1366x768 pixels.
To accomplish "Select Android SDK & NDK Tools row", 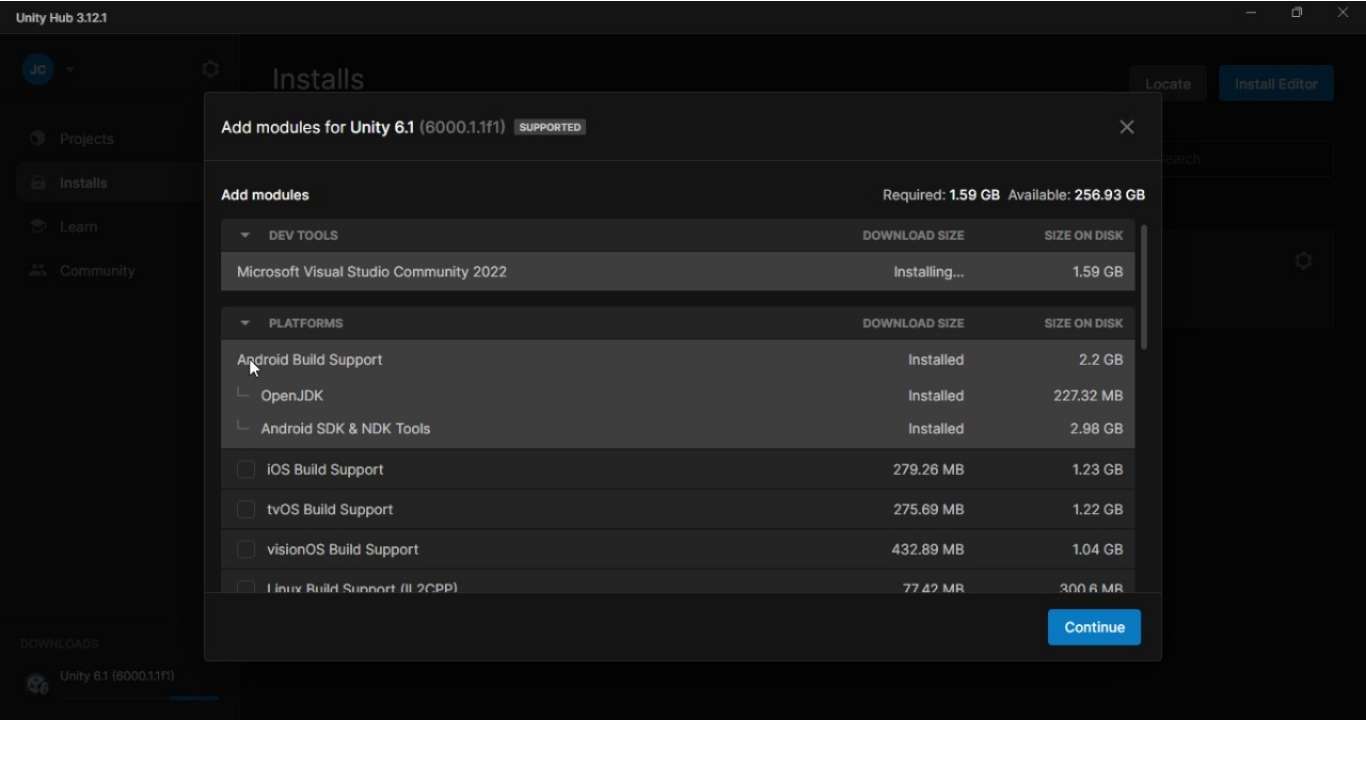I will click(x=678, y=428).
